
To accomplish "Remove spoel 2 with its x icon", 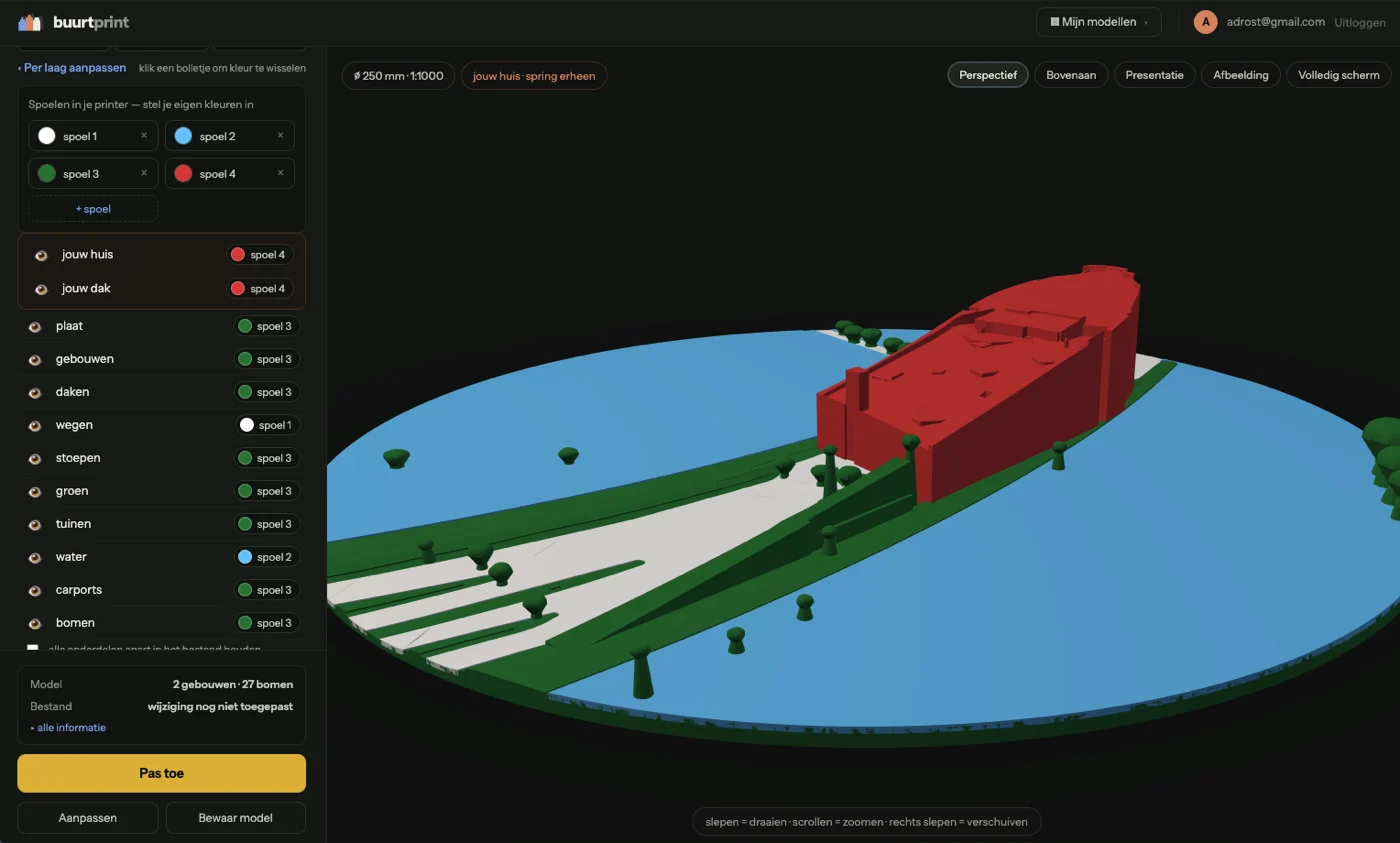I will click(x=280, y=135).
